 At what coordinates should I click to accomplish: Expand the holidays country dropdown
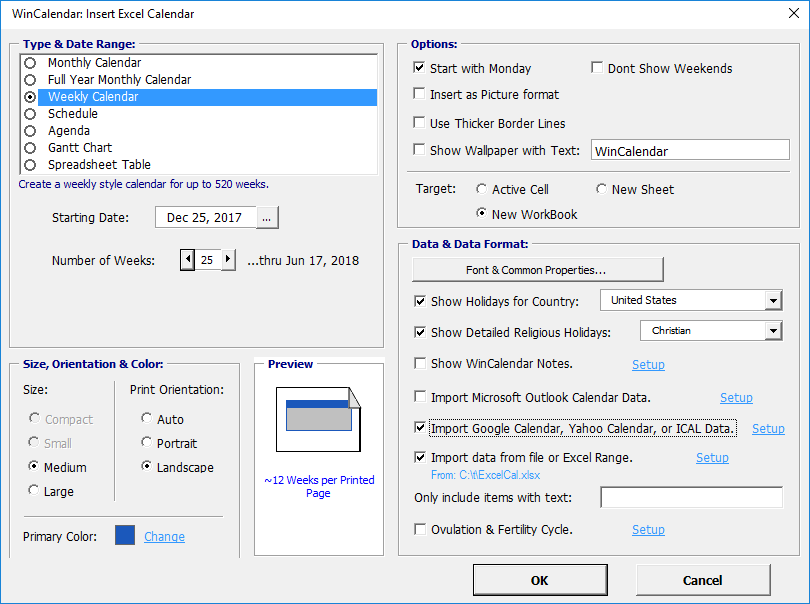[772, 301]
